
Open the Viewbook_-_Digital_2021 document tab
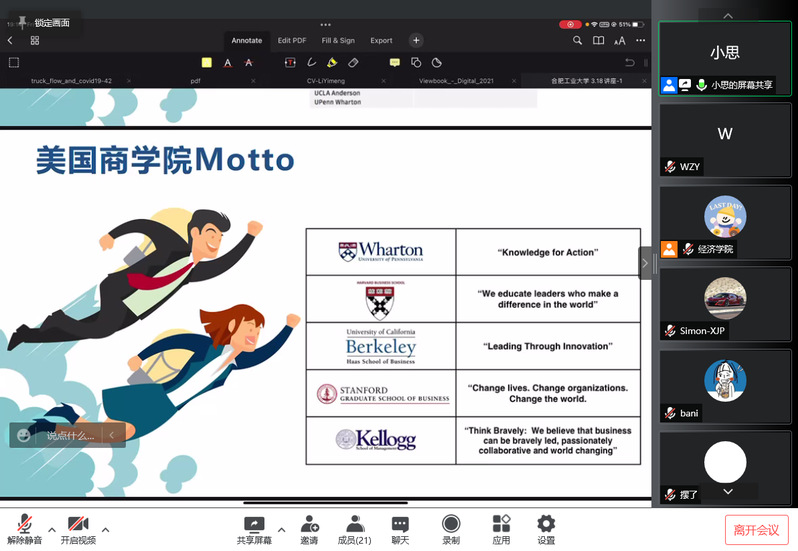pos(456,81)
